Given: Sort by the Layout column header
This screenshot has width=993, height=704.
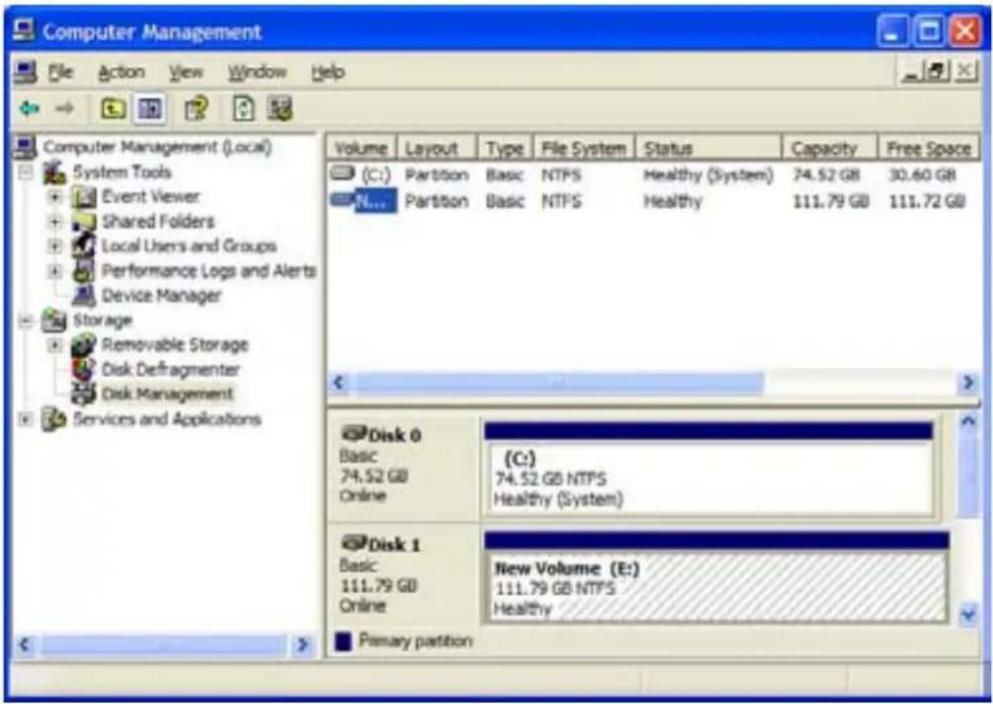Looking at the screenshot, I should (436, 148).
